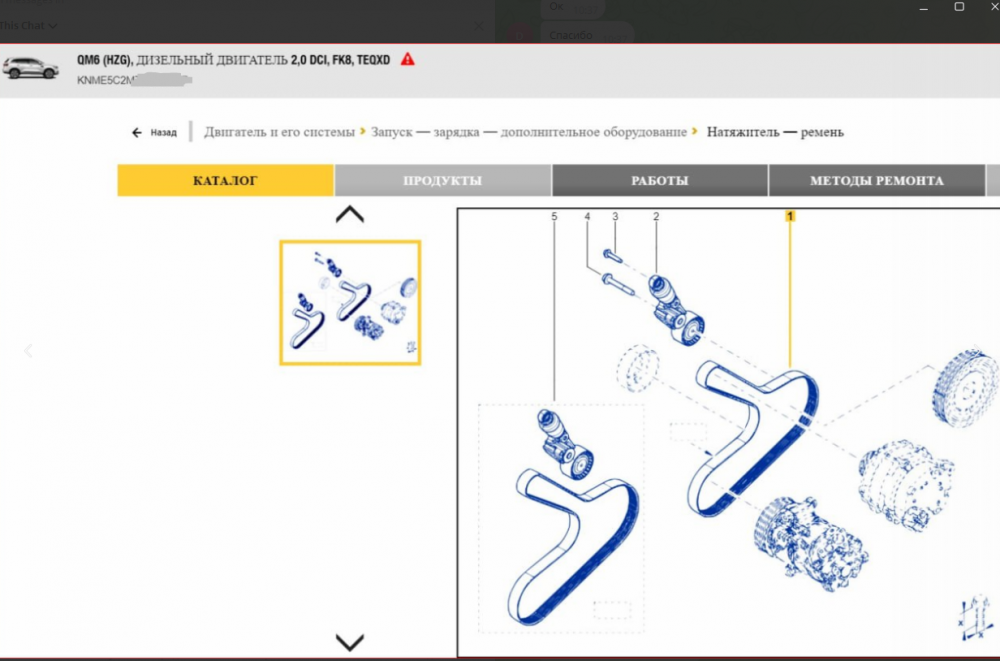Screen dimensions: 1000x661
Task: Select the belt tensioner diagram thumbnail
Action: coord(350,302)
